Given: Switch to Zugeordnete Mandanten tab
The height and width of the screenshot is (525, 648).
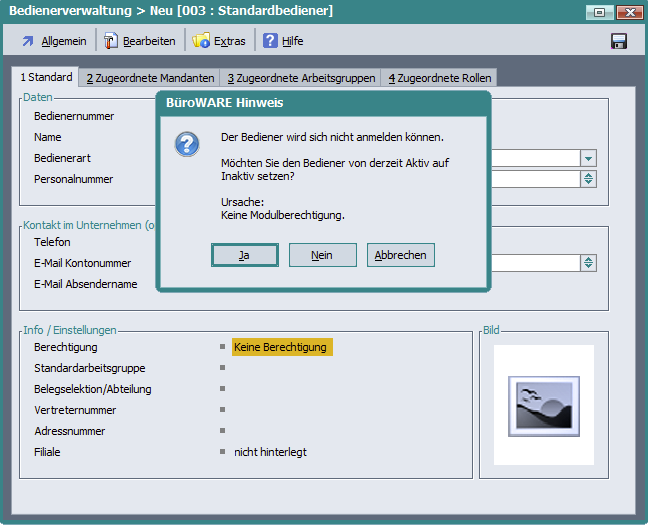Looking at the screenshot, I should tap(150, 78).
